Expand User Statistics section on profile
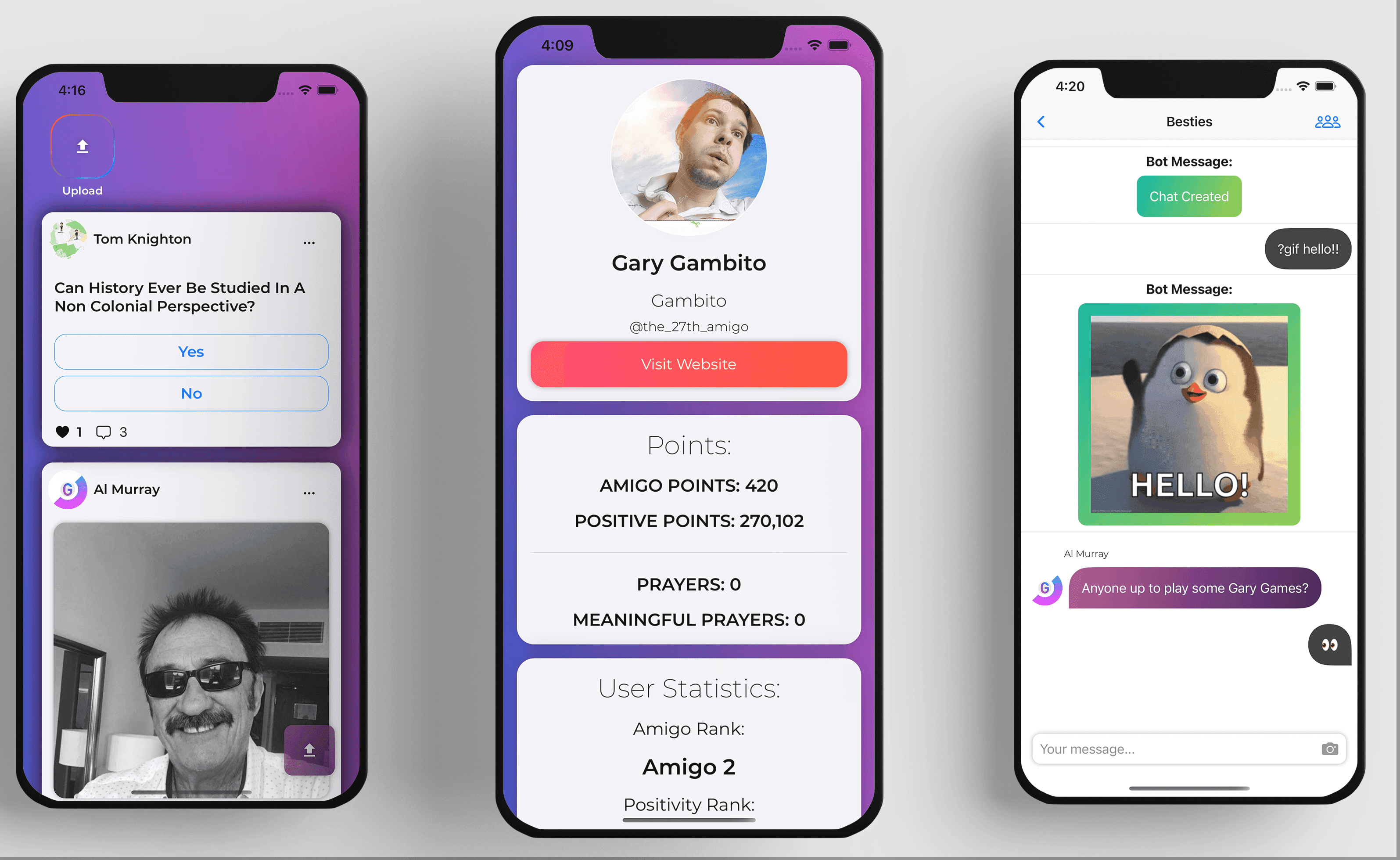The height and width of the screenshot is (860, 1400). point(688,689)
